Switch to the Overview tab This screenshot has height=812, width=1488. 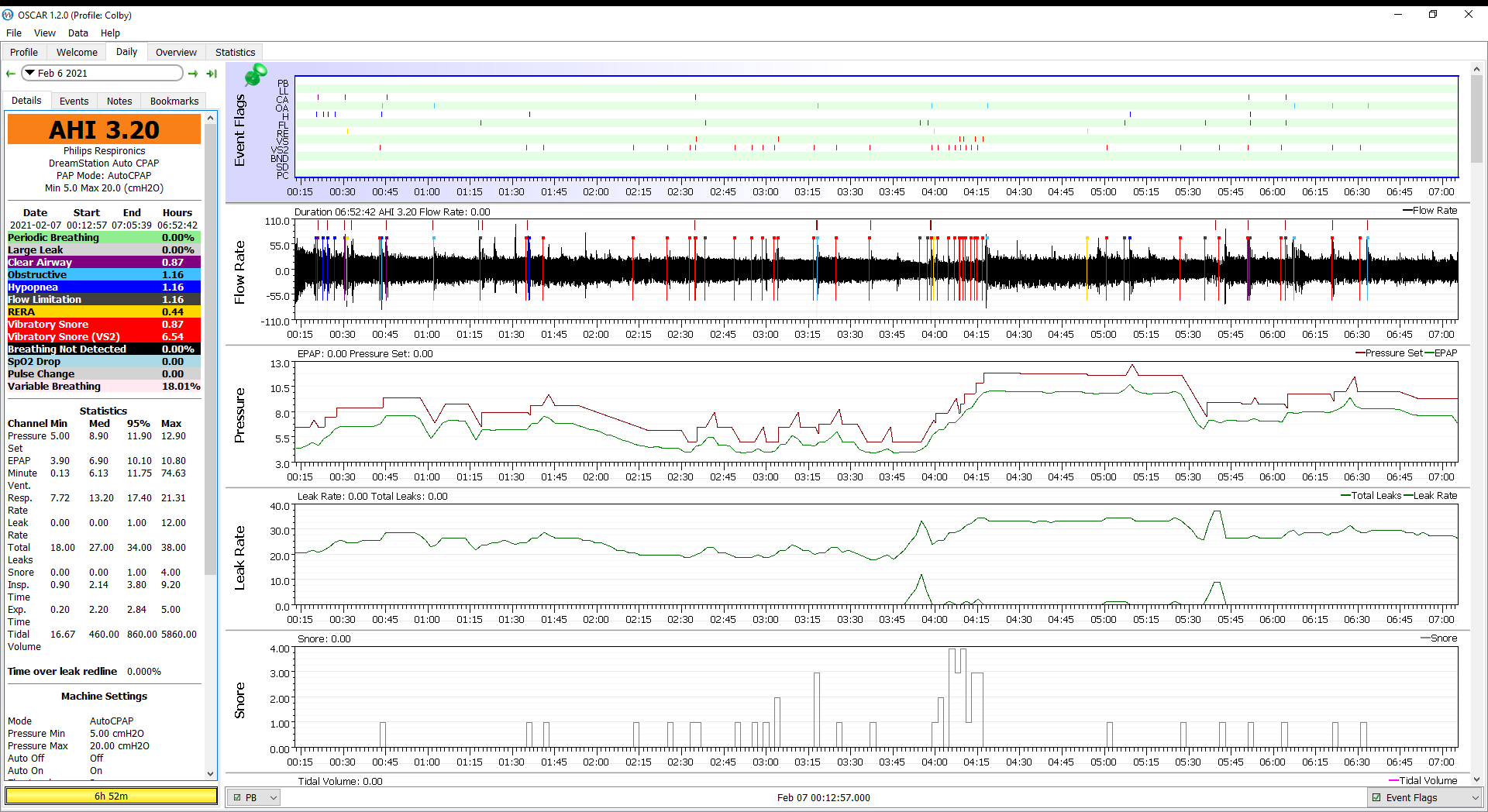[x=176, y=52]
